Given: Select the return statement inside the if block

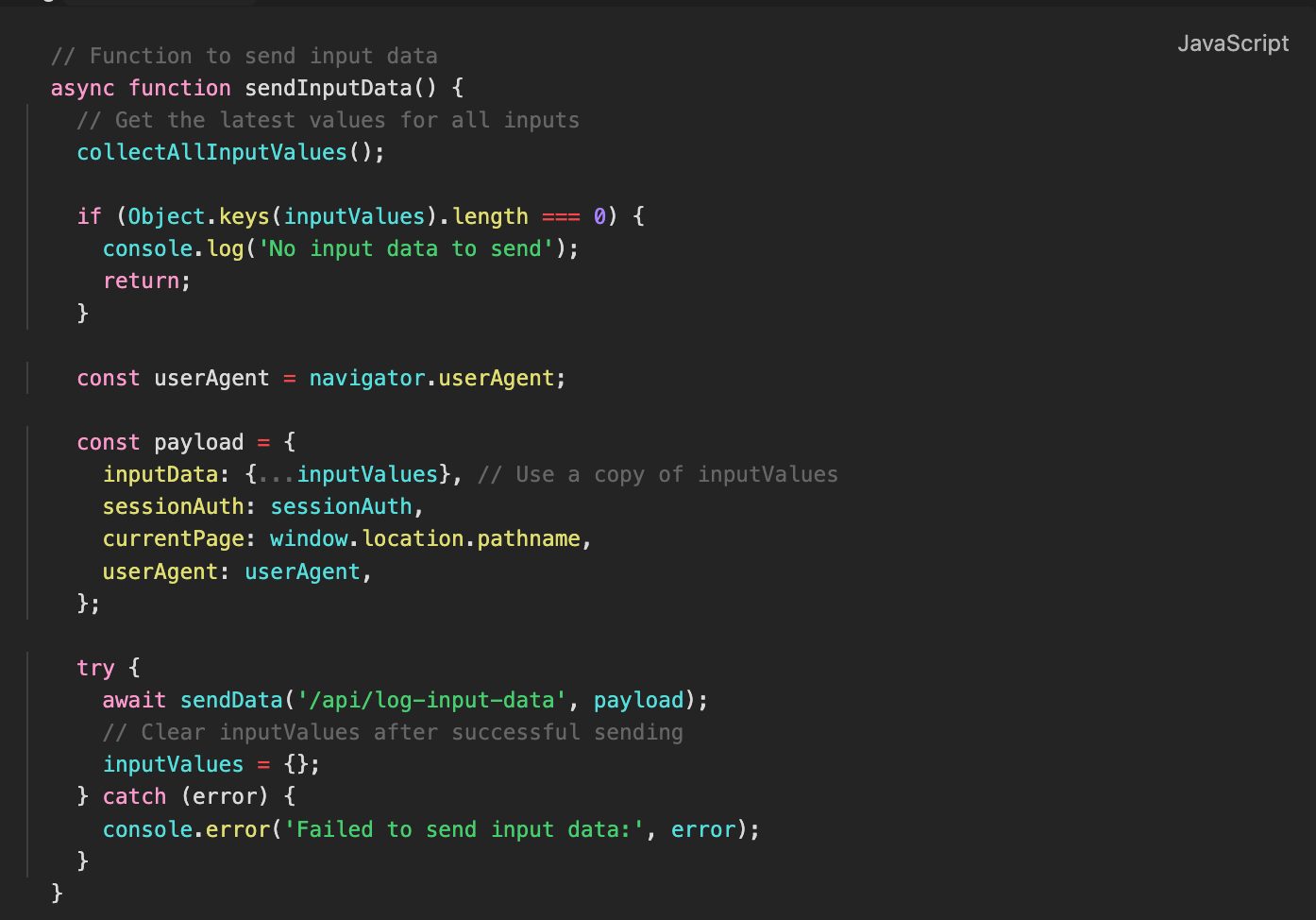Looking at the screenshot, I should tap(140, 280).
